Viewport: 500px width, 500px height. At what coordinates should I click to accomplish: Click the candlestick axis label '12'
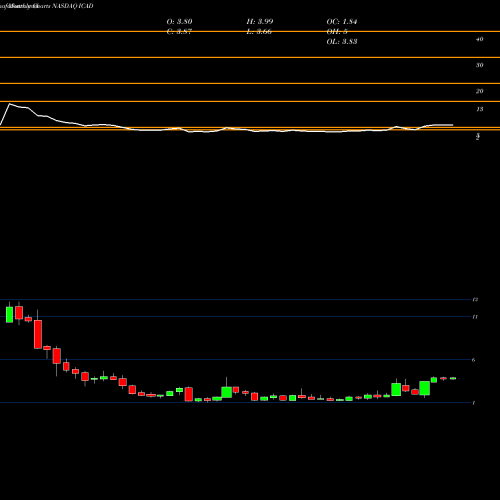475,300
